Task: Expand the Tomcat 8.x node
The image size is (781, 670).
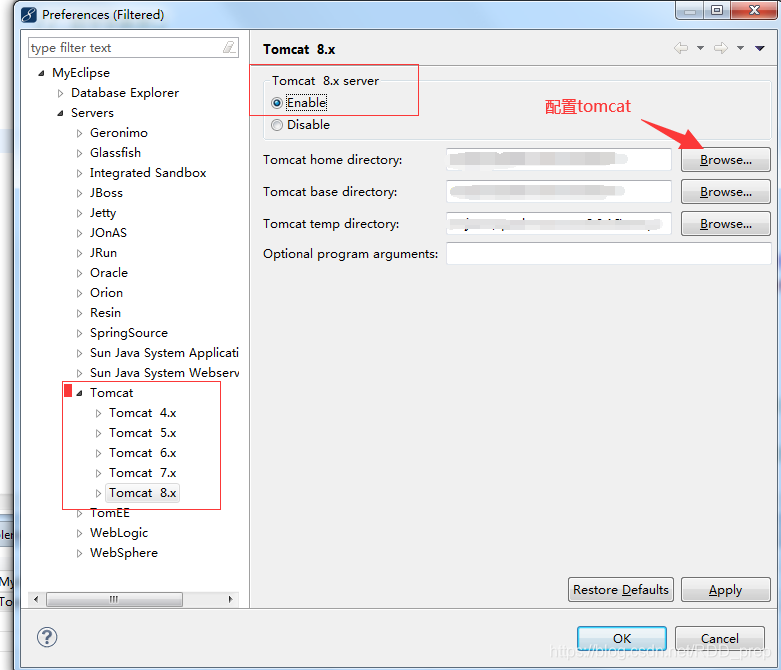Action: click(98, 493)
